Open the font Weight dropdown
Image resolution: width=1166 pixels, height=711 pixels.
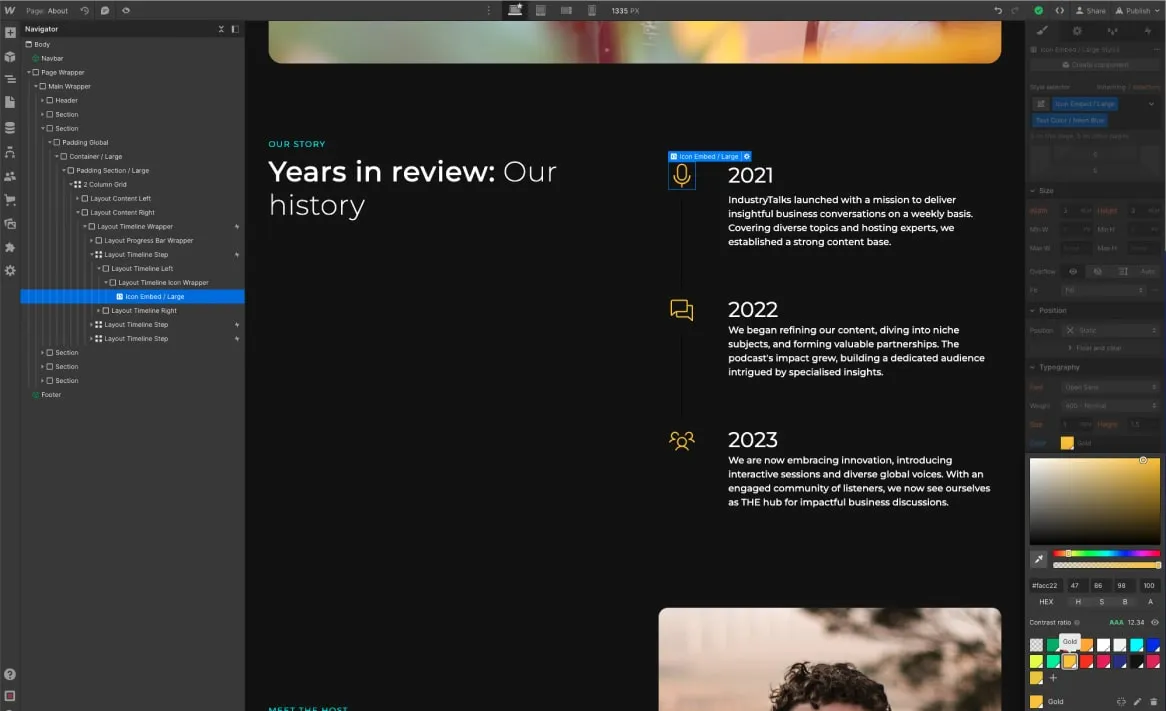(x=1110, y=406)
